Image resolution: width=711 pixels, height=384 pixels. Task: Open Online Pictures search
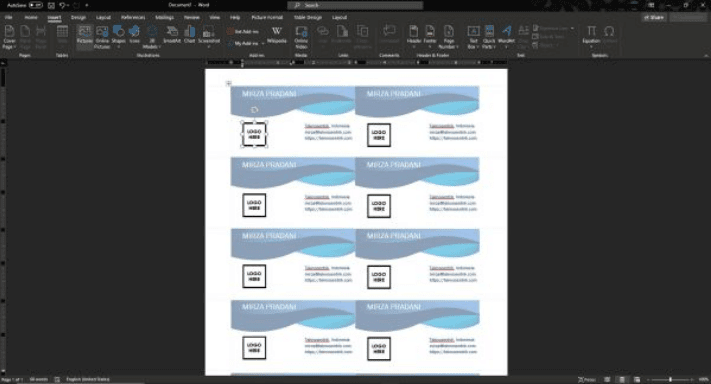coord(102,37)
